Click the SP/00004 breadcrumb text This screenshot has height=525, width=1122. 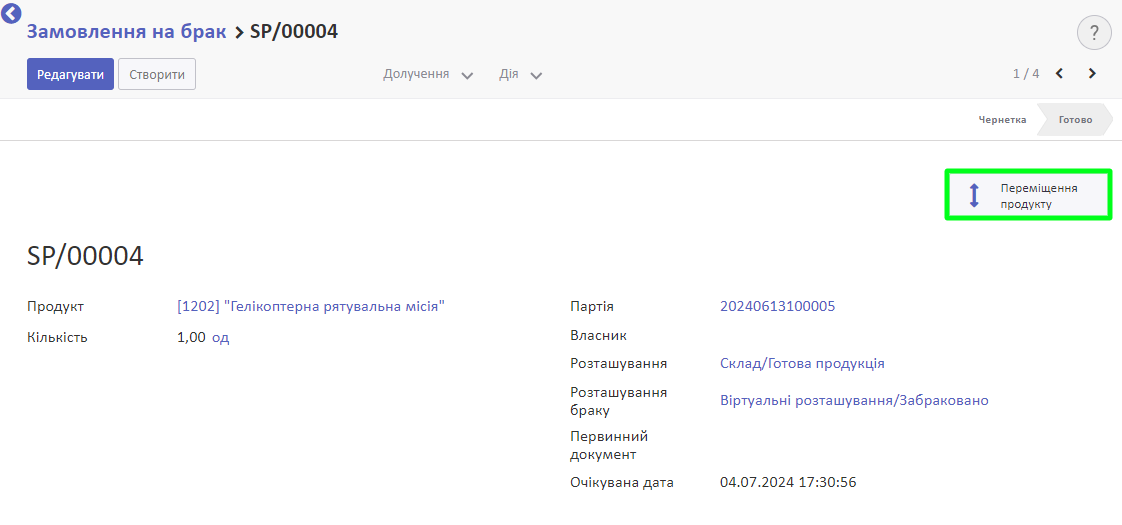pyautogui.click(x=293, y=31)
